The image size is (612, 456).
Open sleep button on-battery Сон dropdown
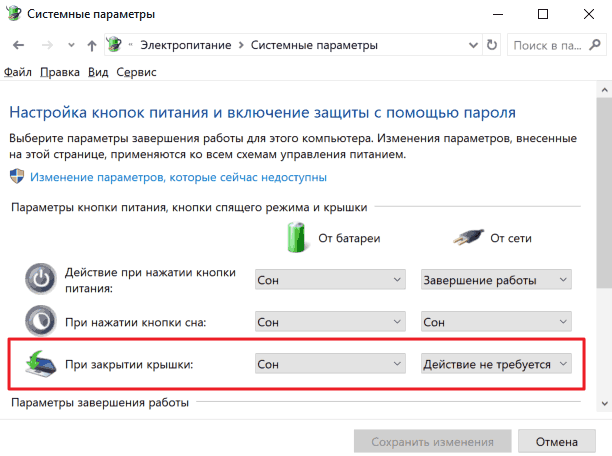tap(330, 322)
